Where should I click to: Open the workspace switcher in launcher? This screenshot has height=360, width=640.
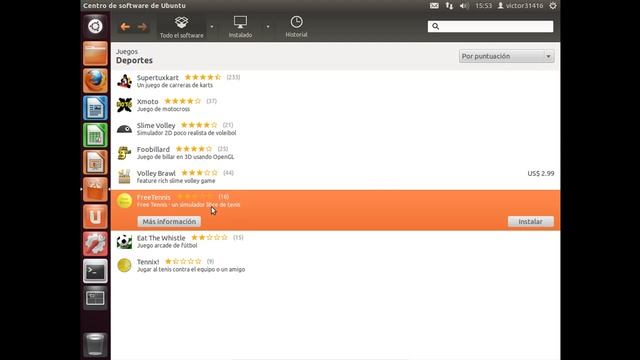(x=95, y=298)
